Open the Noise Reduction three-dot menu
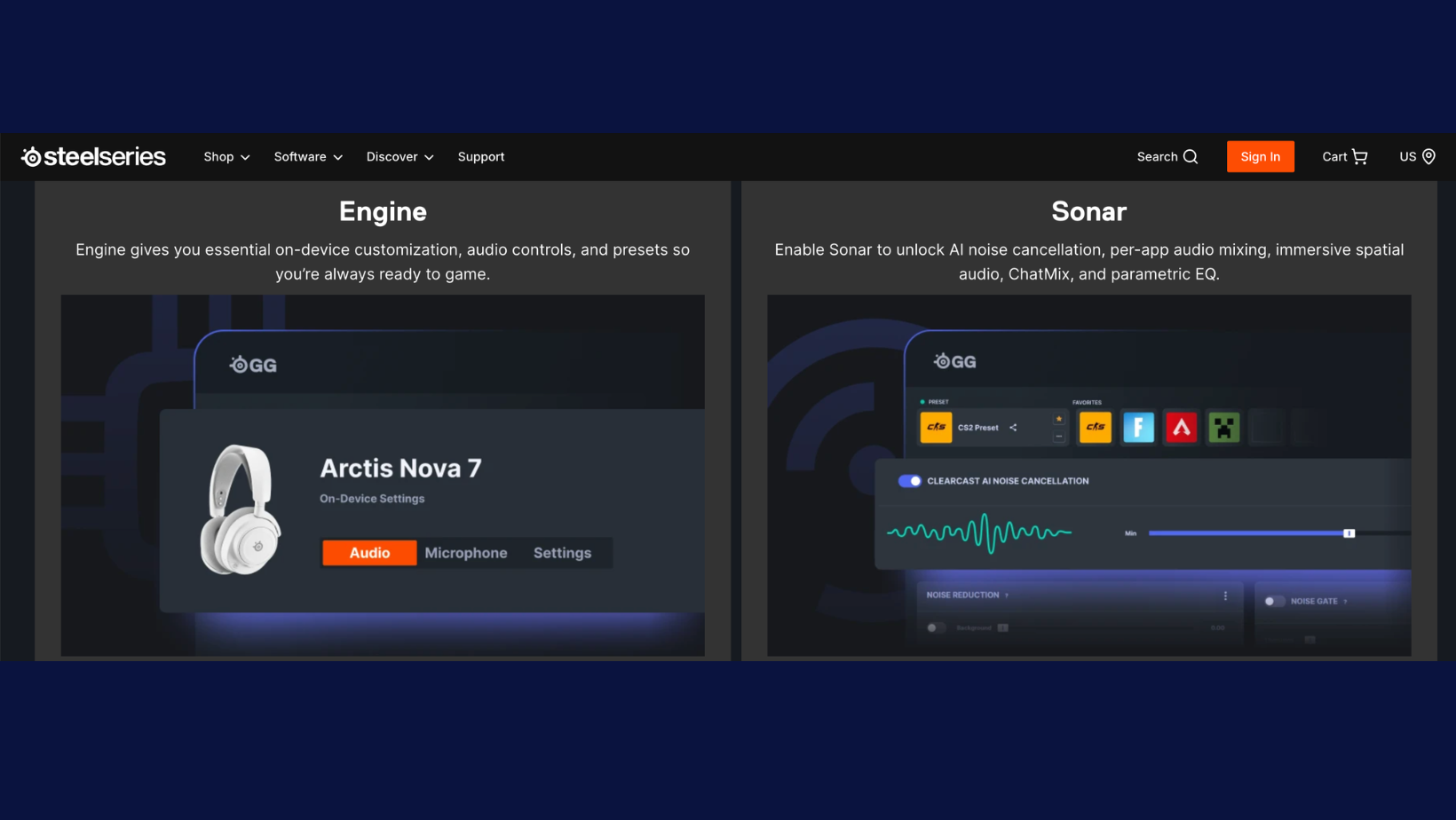This screenshot has width=1456, height=820. [1225, 595]
